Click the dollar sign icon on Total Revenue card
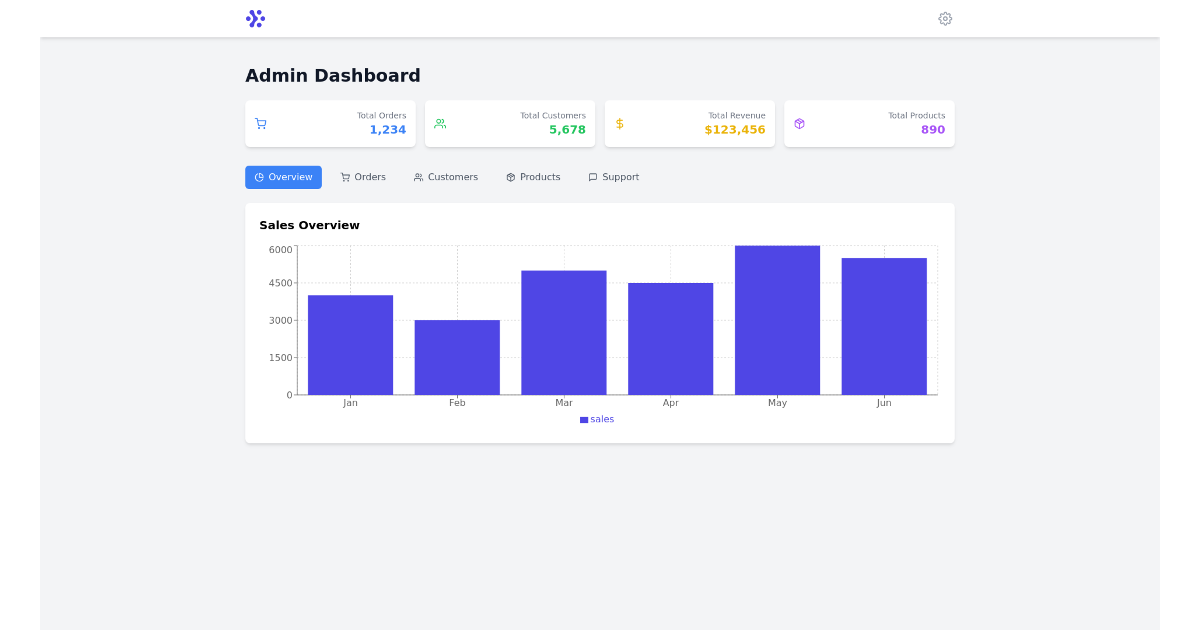The width and height of the screenshot is (1200, 630). coord(620,122)
